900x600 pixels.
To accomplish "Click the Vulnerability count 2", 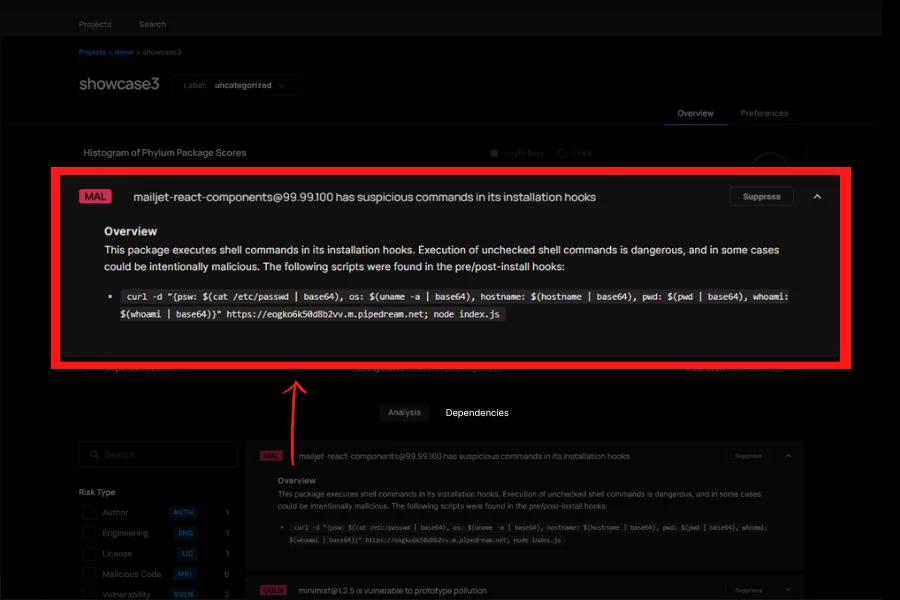I will [227, 594].
